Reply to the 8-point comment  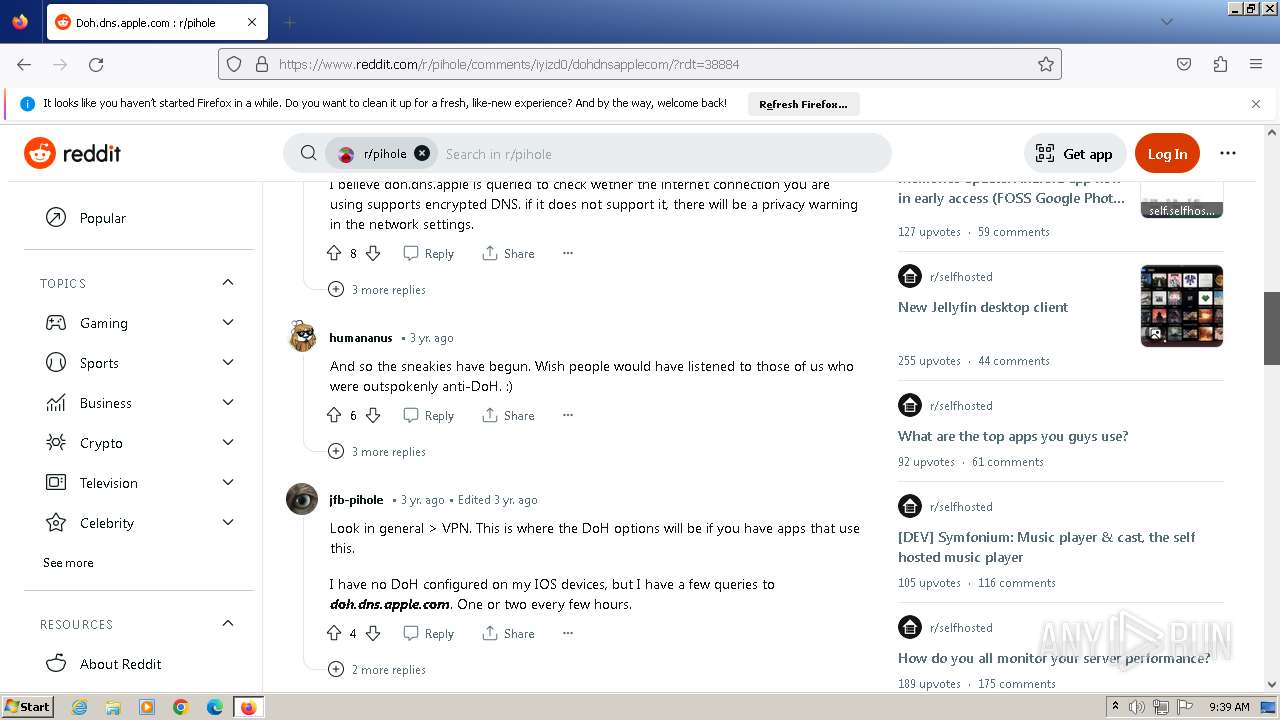tap(428, 254)
